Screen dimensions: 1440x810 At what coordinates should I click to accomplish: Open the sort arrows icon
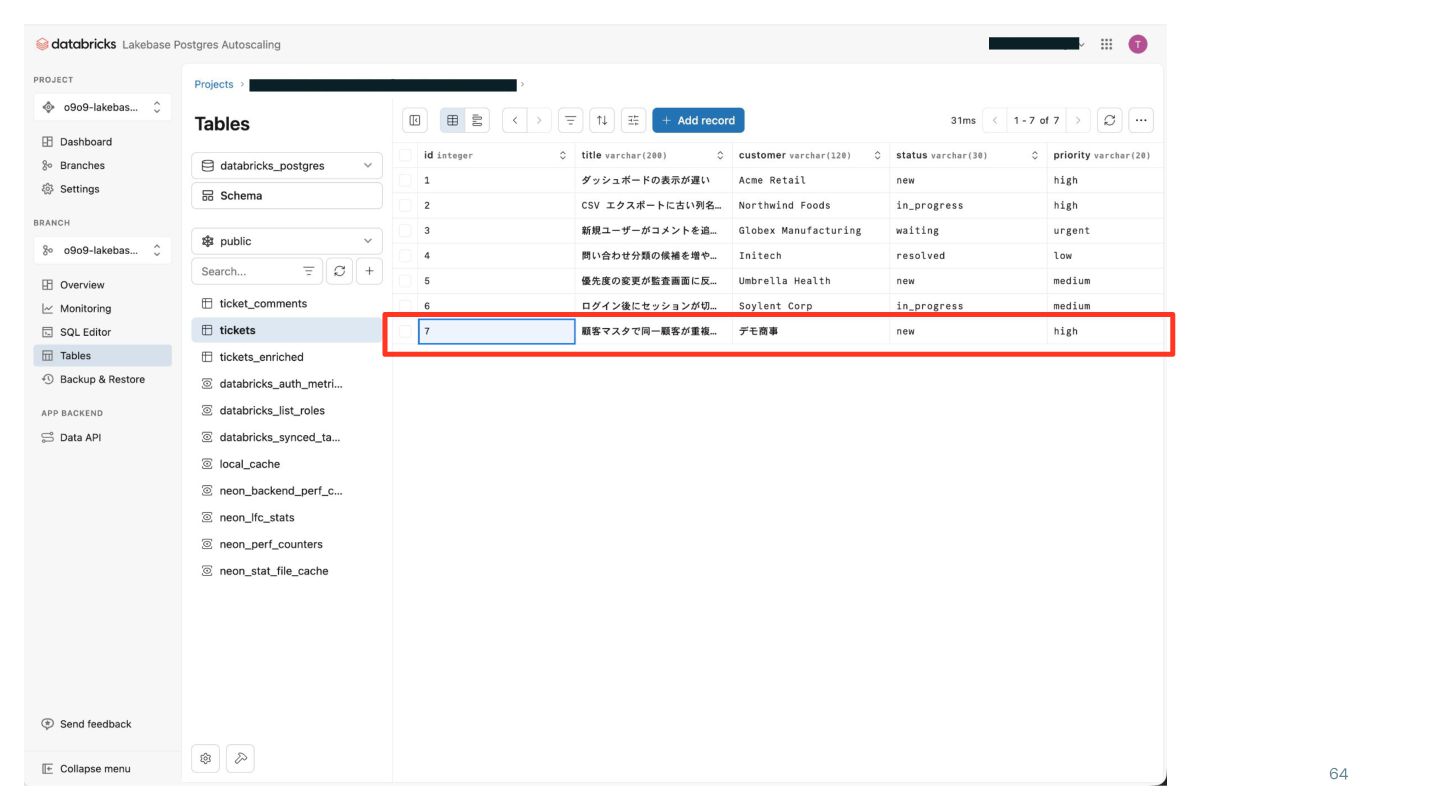coord(602,120)
